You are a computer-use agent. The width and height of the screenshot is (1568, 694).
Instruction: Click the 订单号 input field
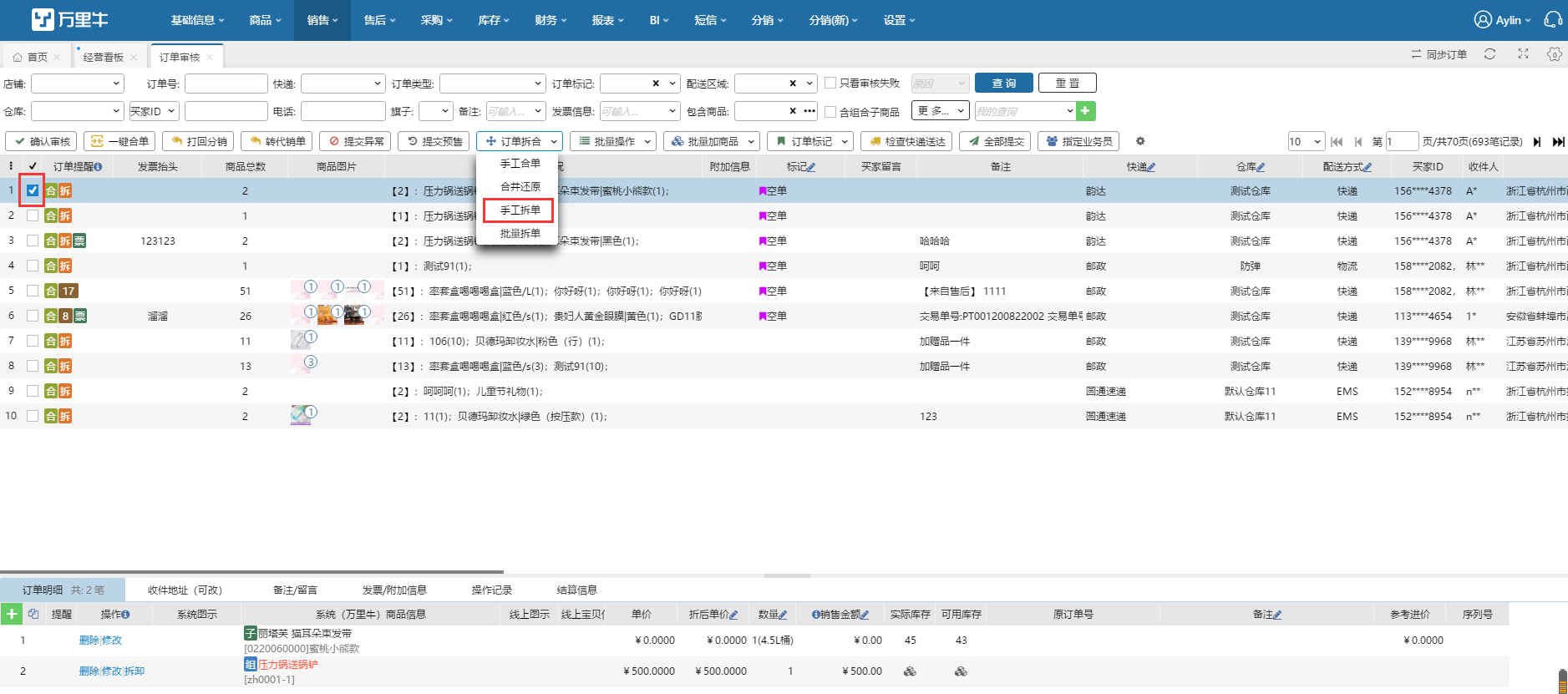click(x=226, y=84)
